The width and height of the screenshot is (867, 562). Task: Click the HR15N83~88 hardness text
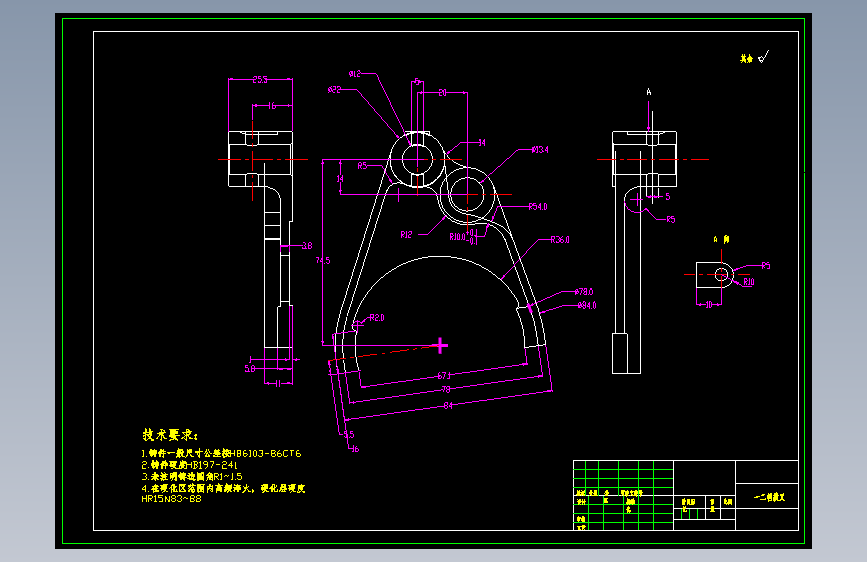[x=172, y=498]
